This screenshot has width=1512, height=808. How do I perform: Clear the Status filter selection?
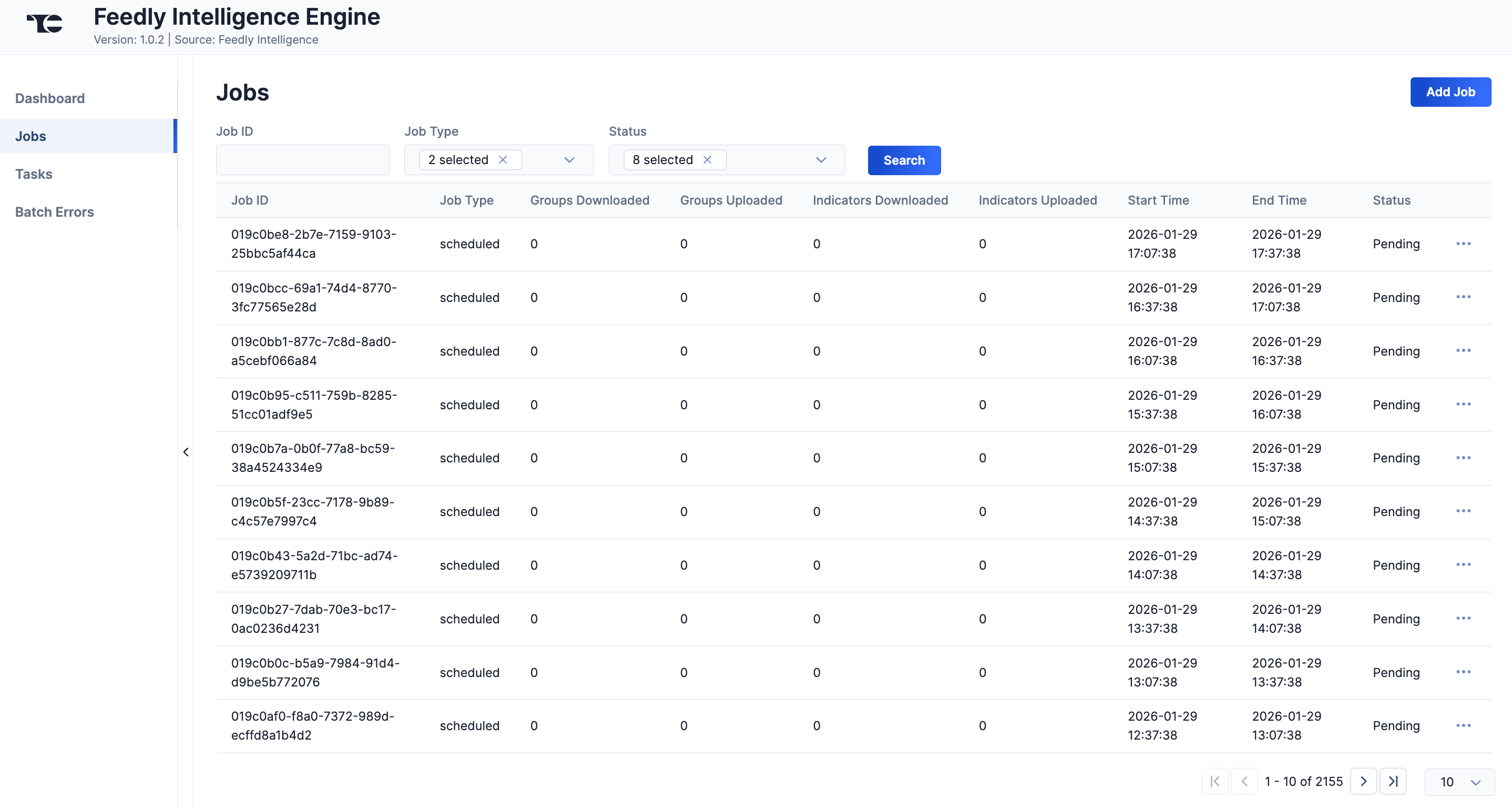click(707, 159)
